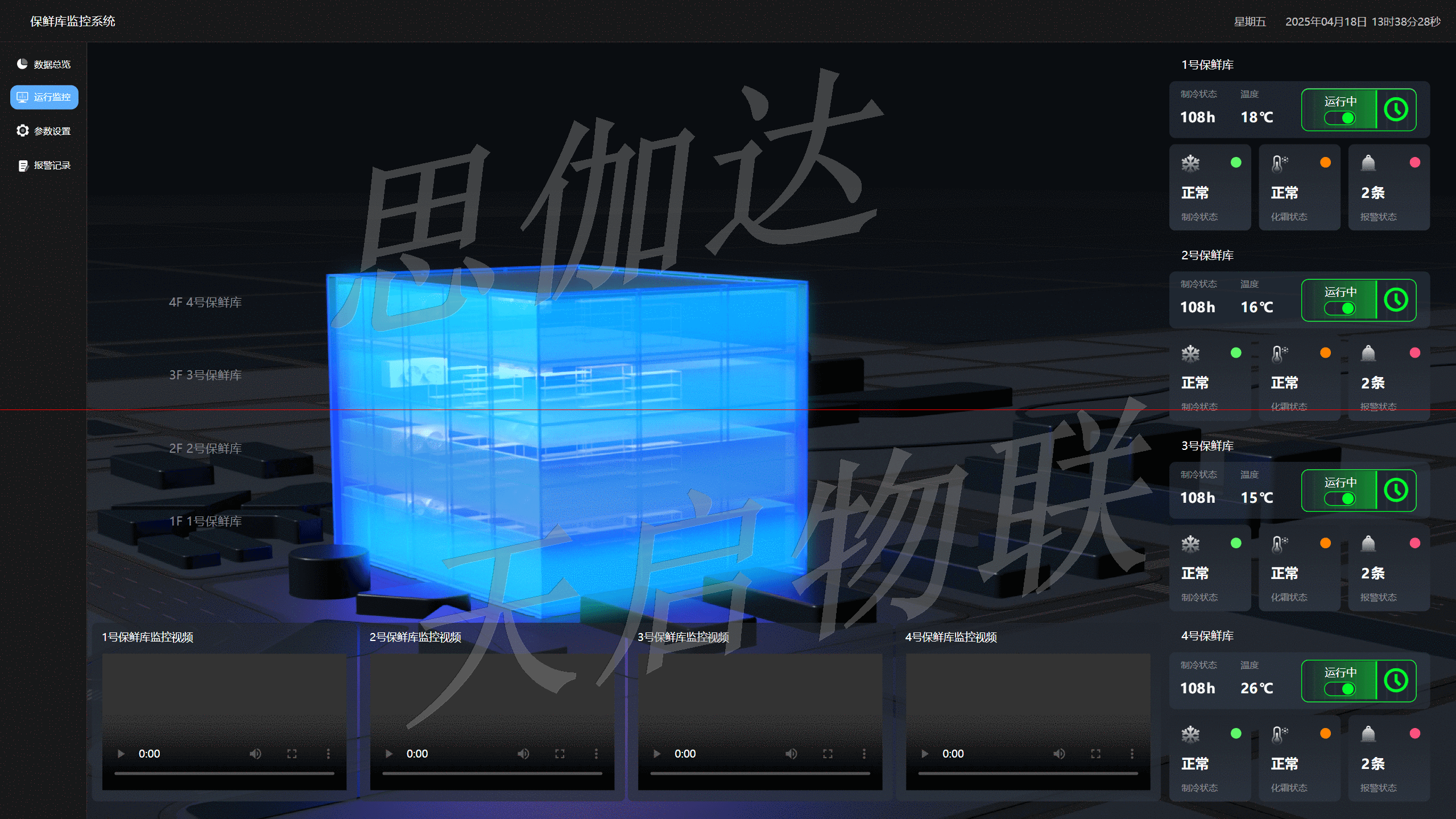Viewport: 1456px width, 819px height.
Task: Mute the 4号保鲜库 video volume
Action: (1059, 754)
